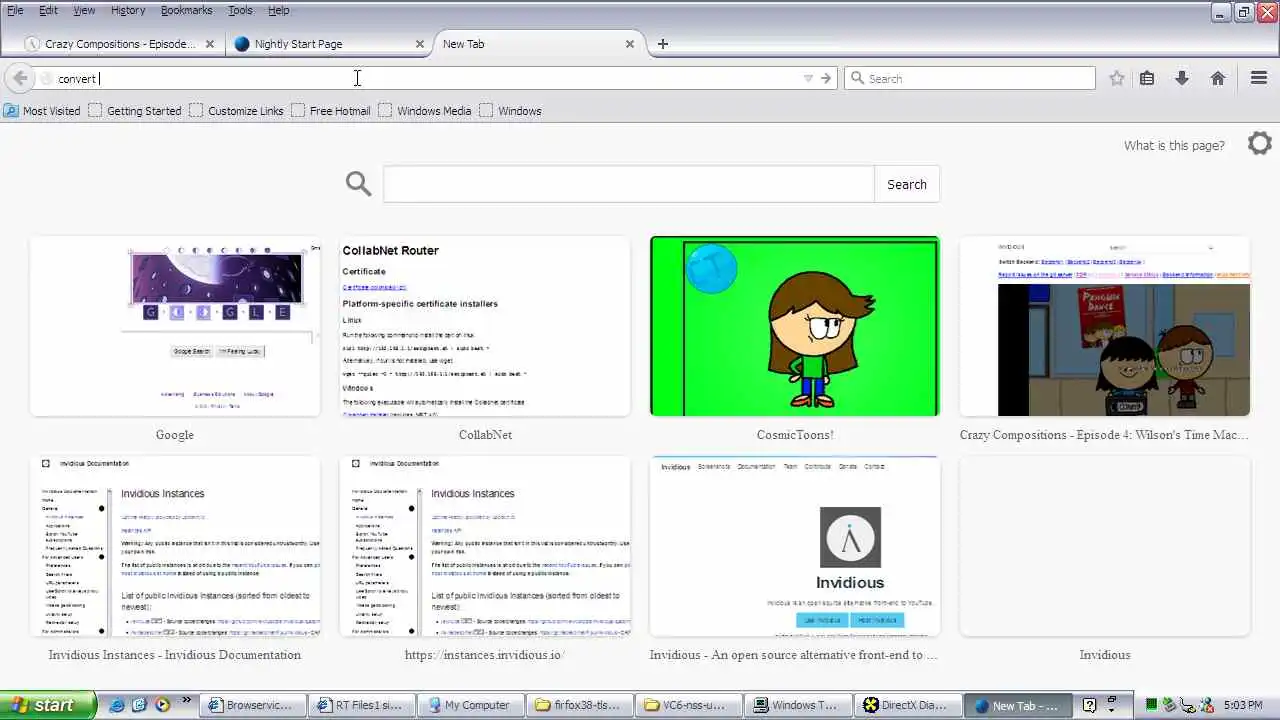Open Windows Media bookmark

(424, 111)
